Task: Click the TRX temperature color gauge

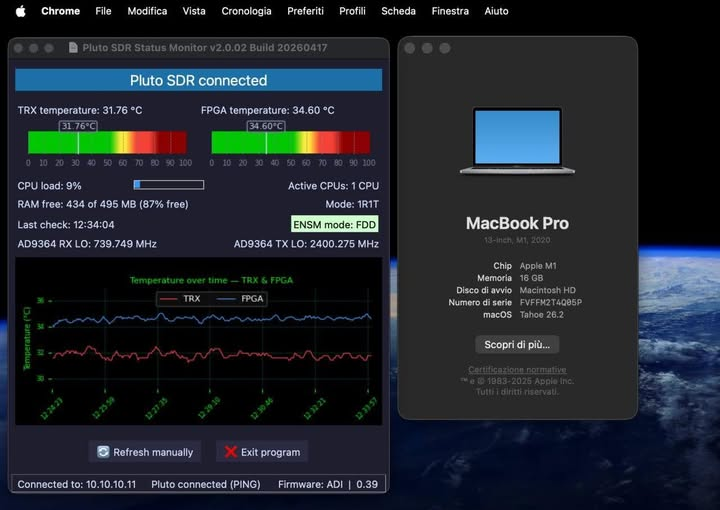Action: pos(107,142)
